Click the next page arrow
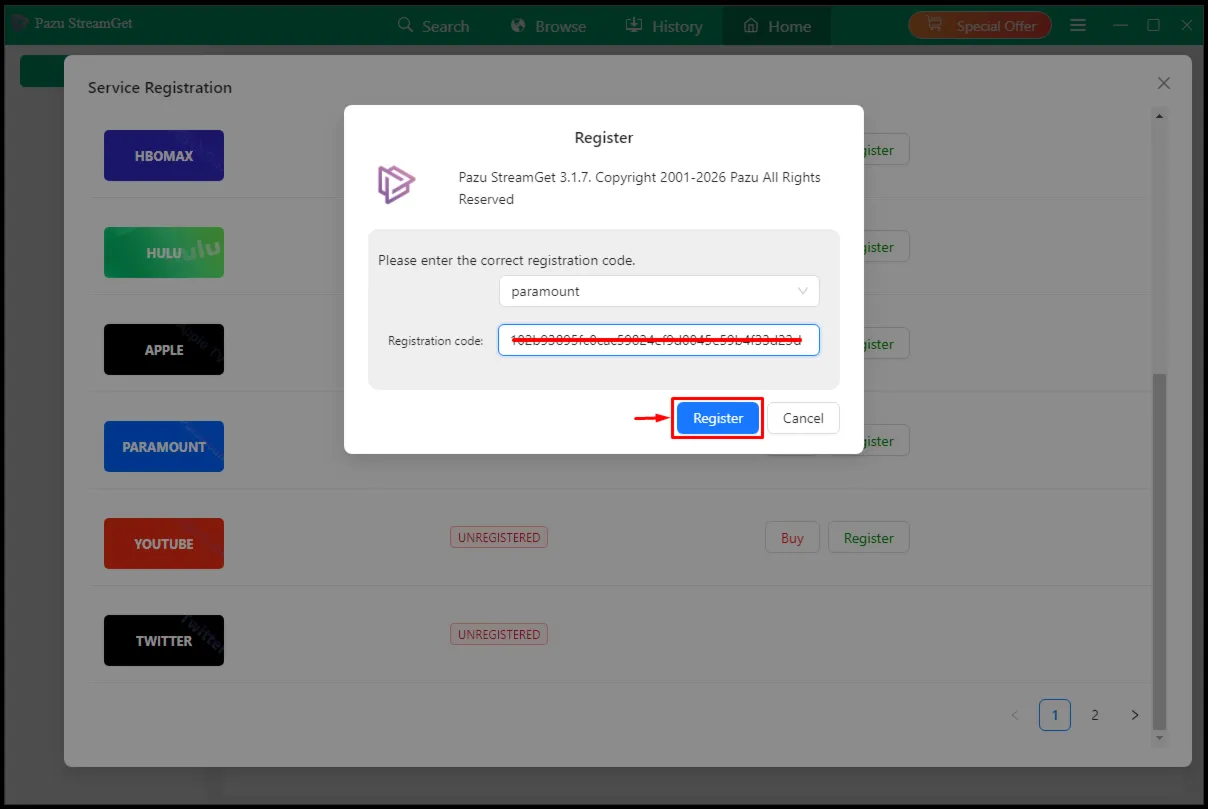This screenshot has height=809, width=1208. [x=1135, y=715]
